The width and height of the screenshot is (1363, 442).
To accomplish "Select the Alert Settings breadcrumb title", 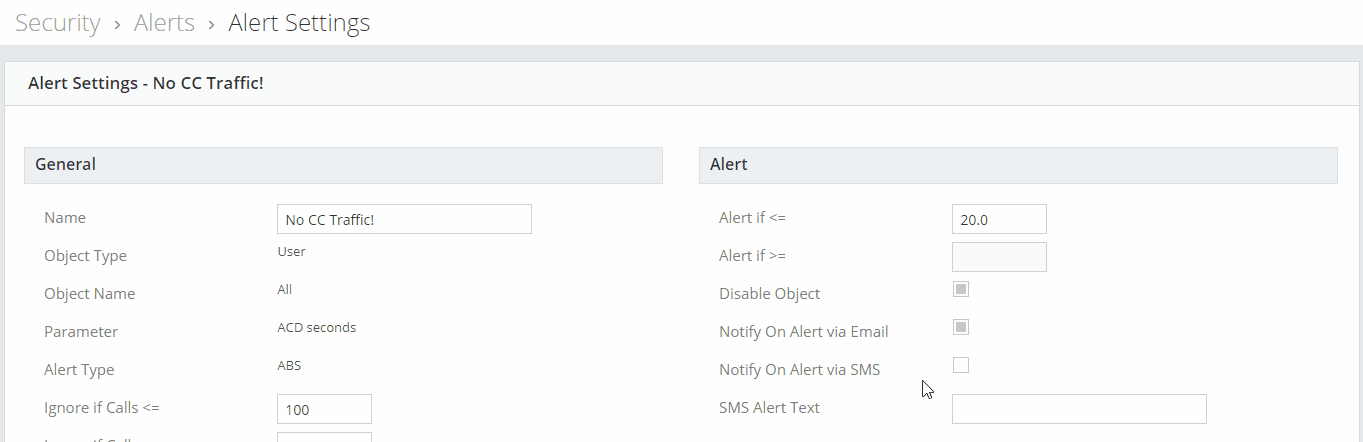I will [x=299, y=22].
